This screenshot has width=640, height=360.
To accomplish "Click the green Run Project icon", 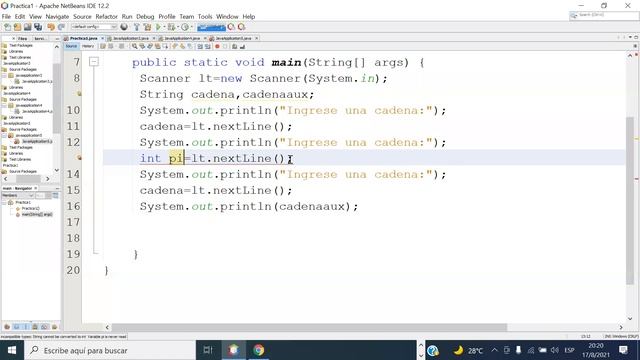I will pyautogui.click(x=158, y=27).
